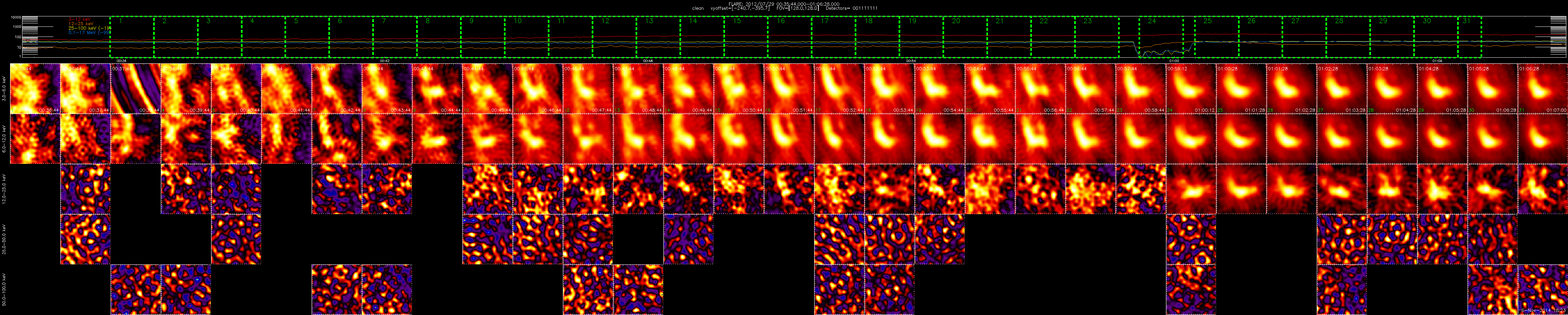Click the 00:36 time axis label
This screenshot has height=315, width=1568.
click(121, 61)
